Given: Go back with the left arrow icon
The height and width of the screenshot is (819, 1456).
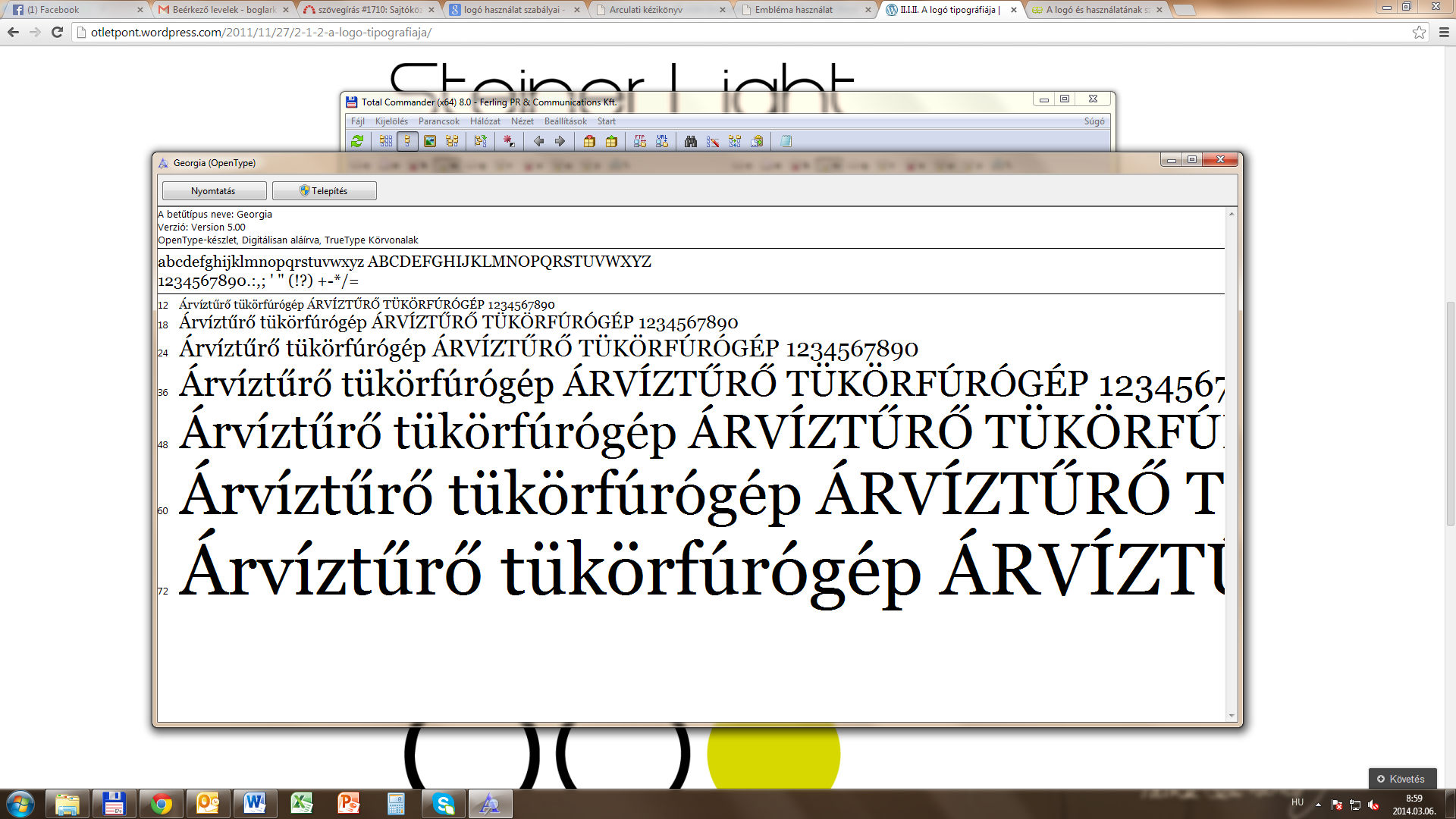Looking at the screenshot, I should pyautogui.click(x=538, y=141).
